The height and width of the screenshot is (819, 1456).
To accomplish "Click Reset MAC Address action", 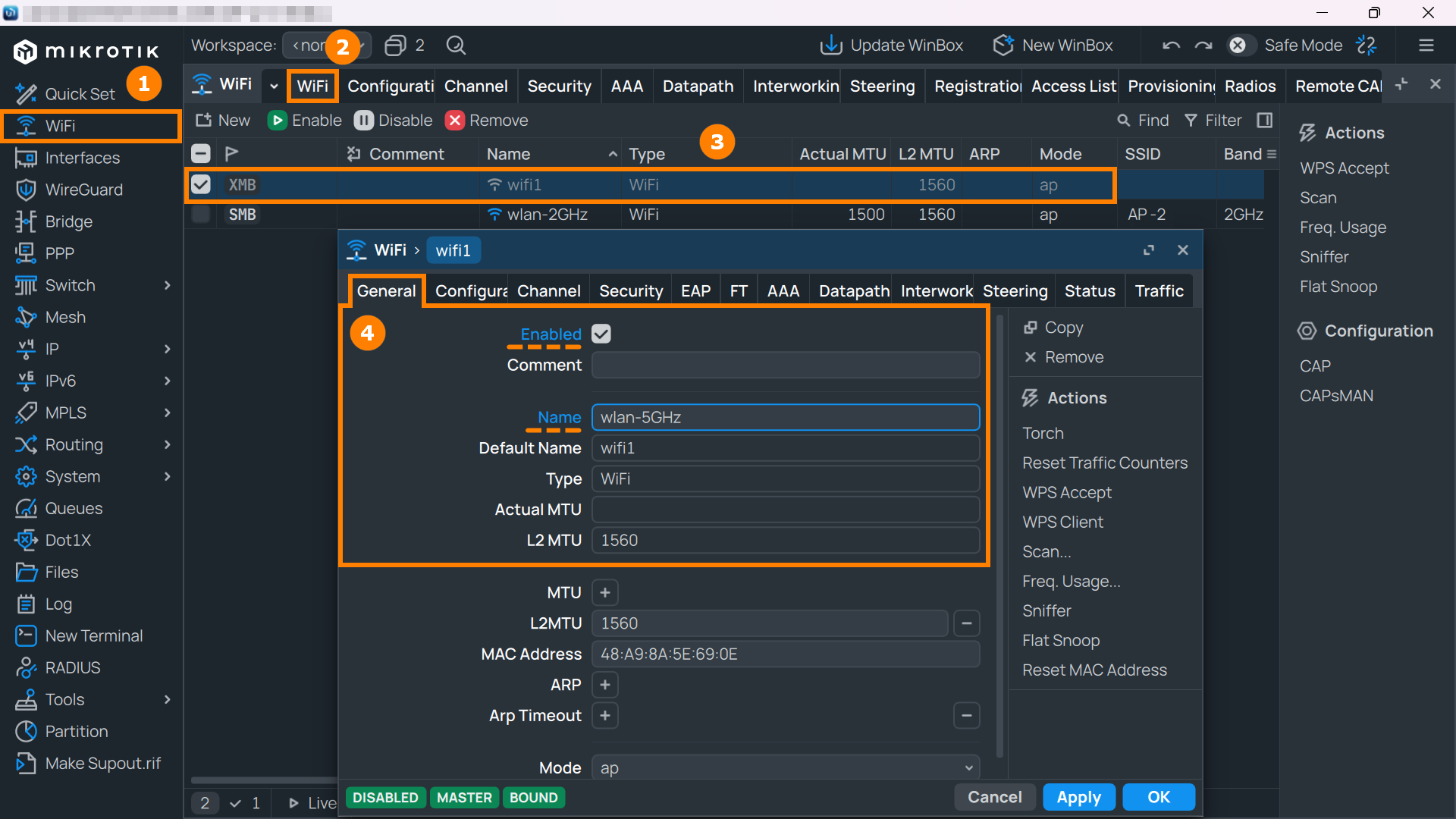I will [x=1094, y=670].
